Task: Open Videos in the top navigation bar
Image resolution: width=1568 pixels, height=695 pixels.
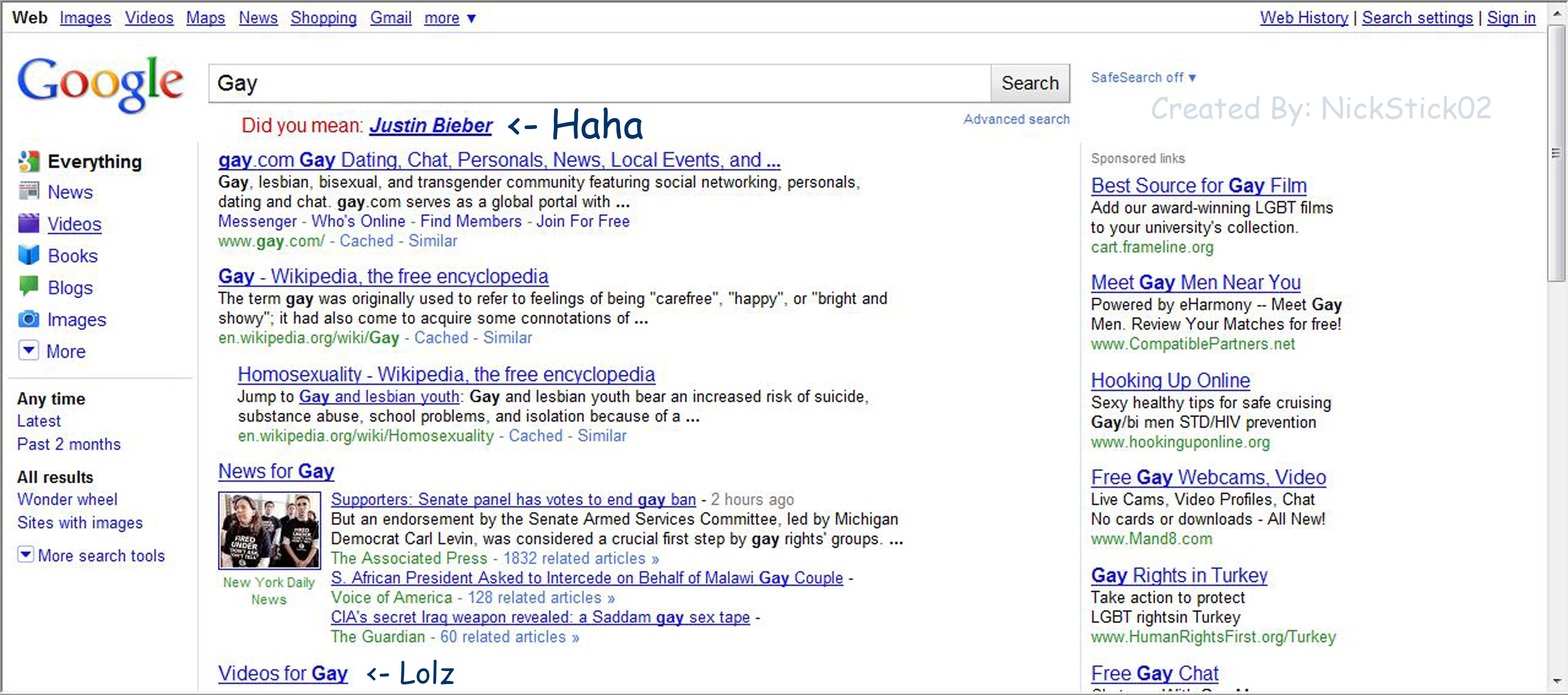Action: coord(149,18)
